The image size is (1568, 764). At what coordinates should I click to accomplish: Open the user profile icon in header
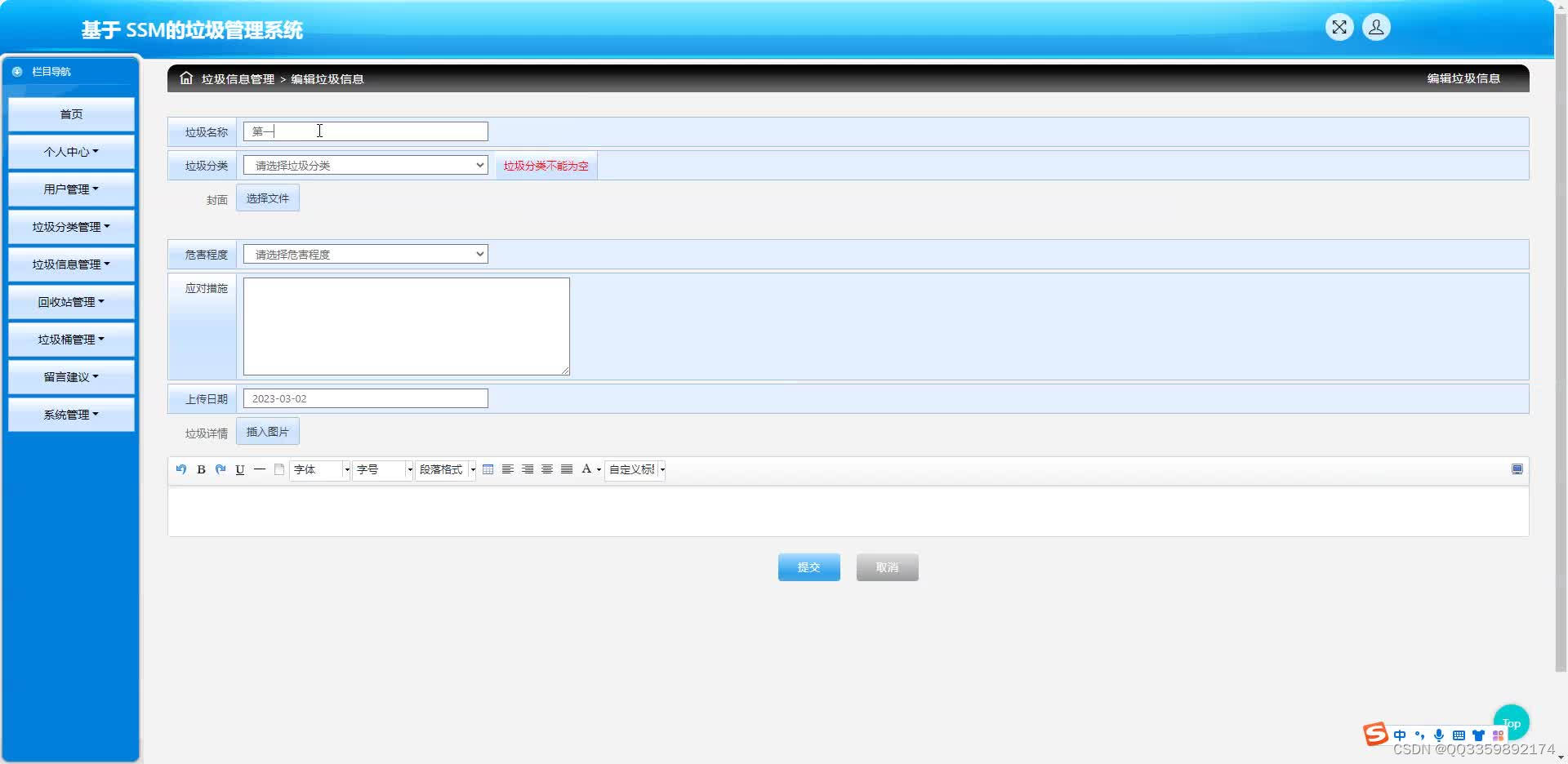[1376, 28]
